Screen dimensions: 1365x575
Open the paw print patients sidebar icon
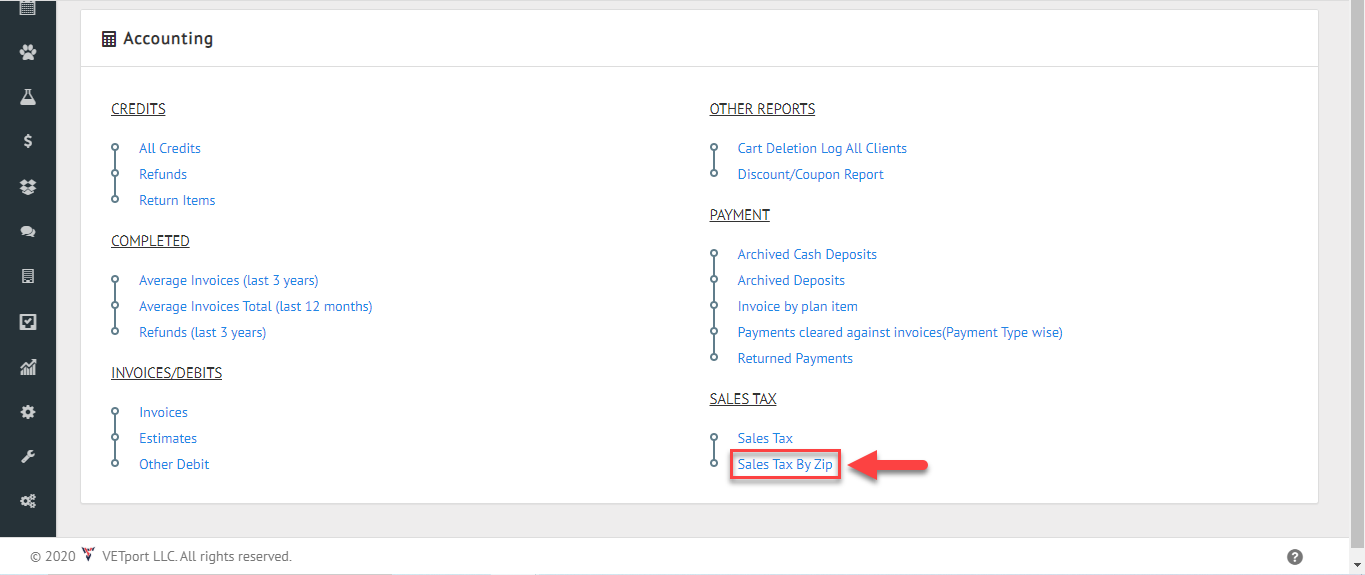click(x=28, y=52)
